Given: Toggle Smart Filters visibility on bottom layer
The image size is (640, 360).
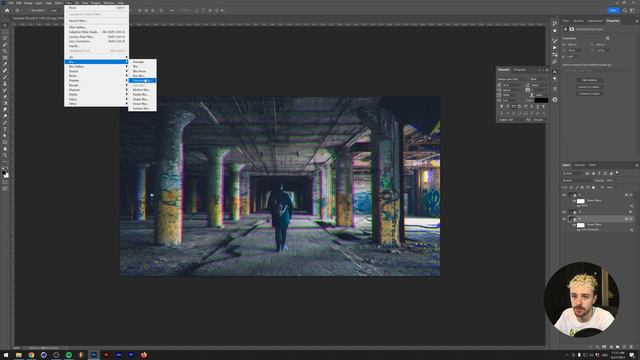Looking at the screenshot, I should point(574,225).
